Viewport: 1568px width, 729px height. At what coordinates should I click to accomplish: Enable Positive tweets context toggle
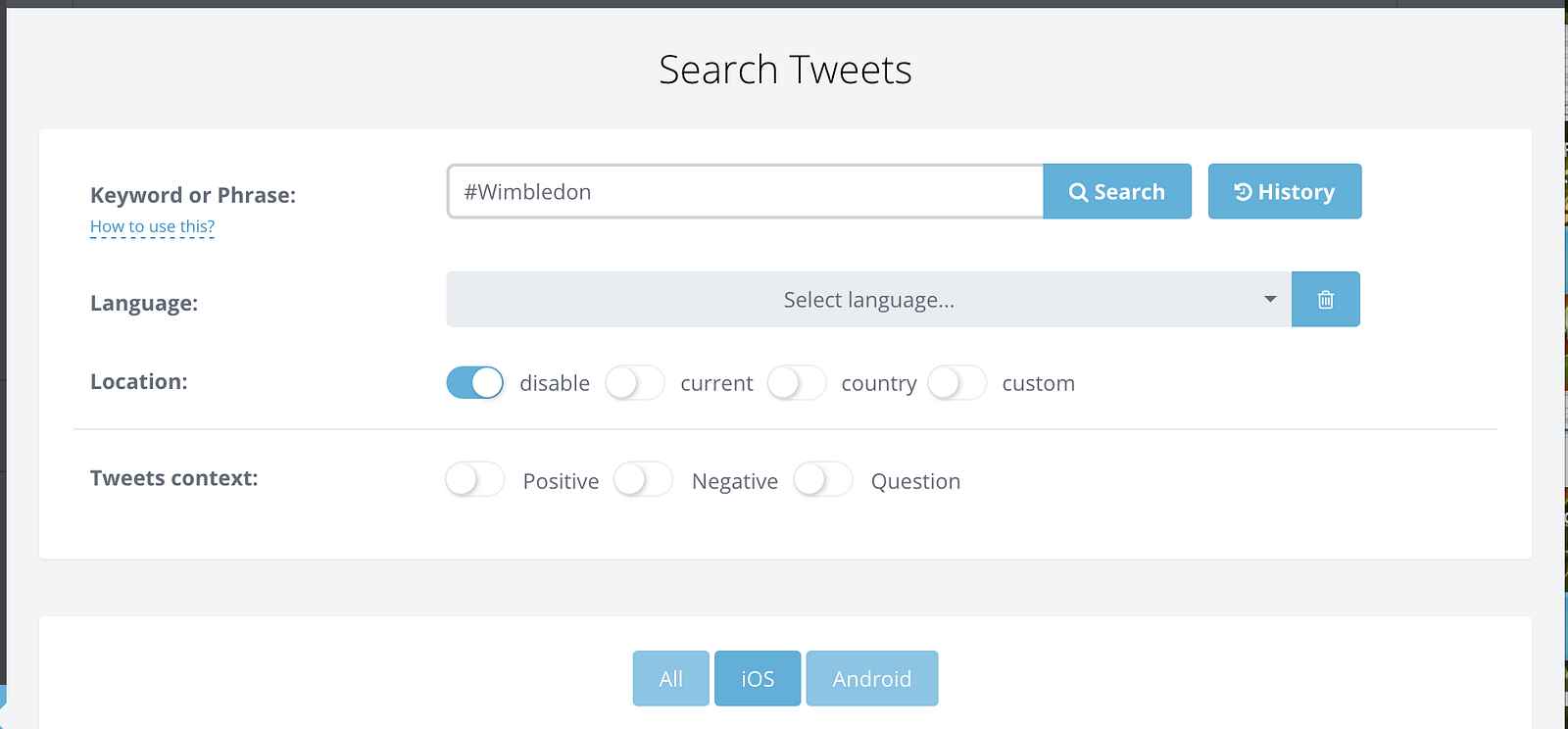(475, 480)
